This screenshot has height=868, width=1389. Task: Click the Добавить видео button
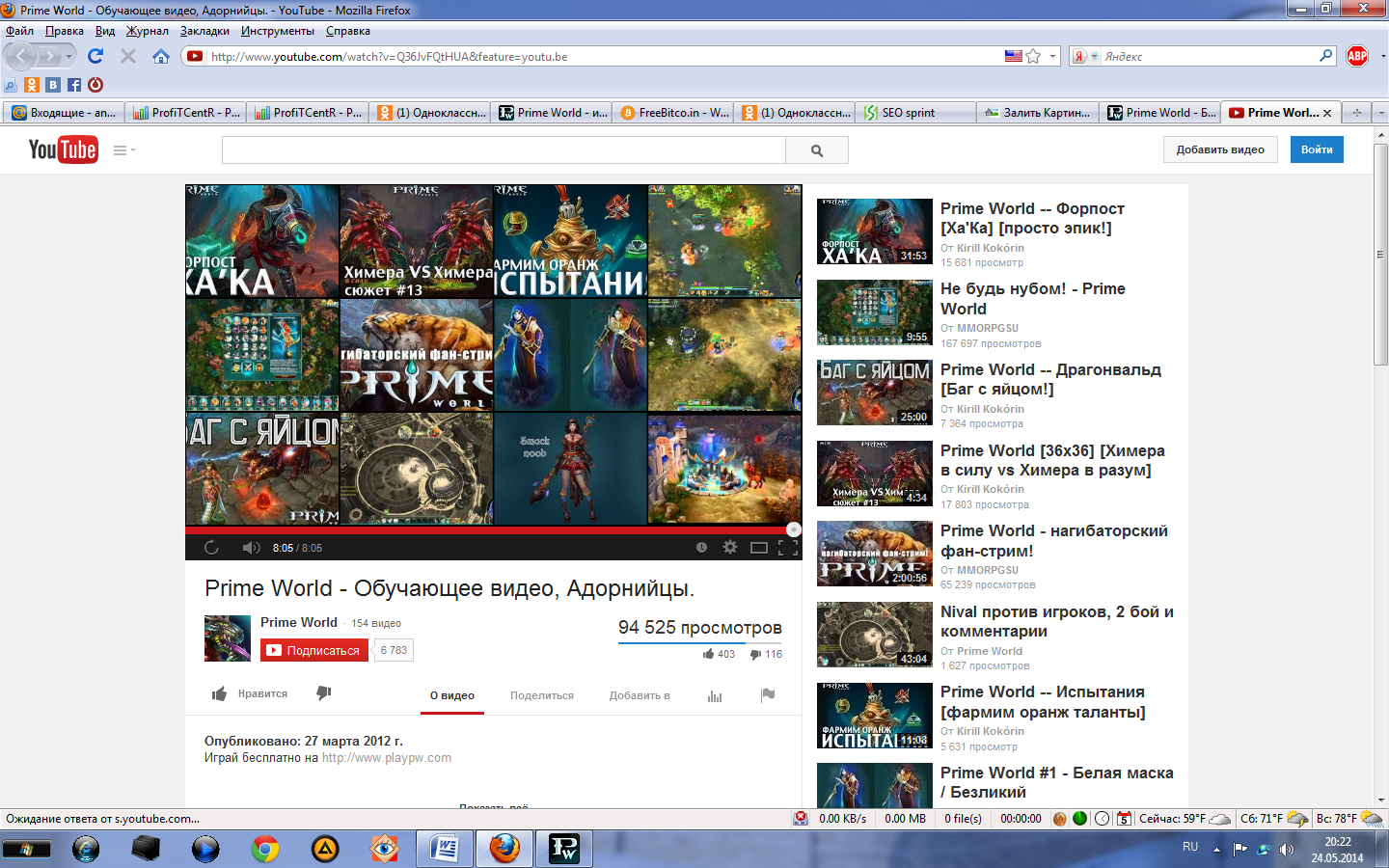[x=1220, y=149]
